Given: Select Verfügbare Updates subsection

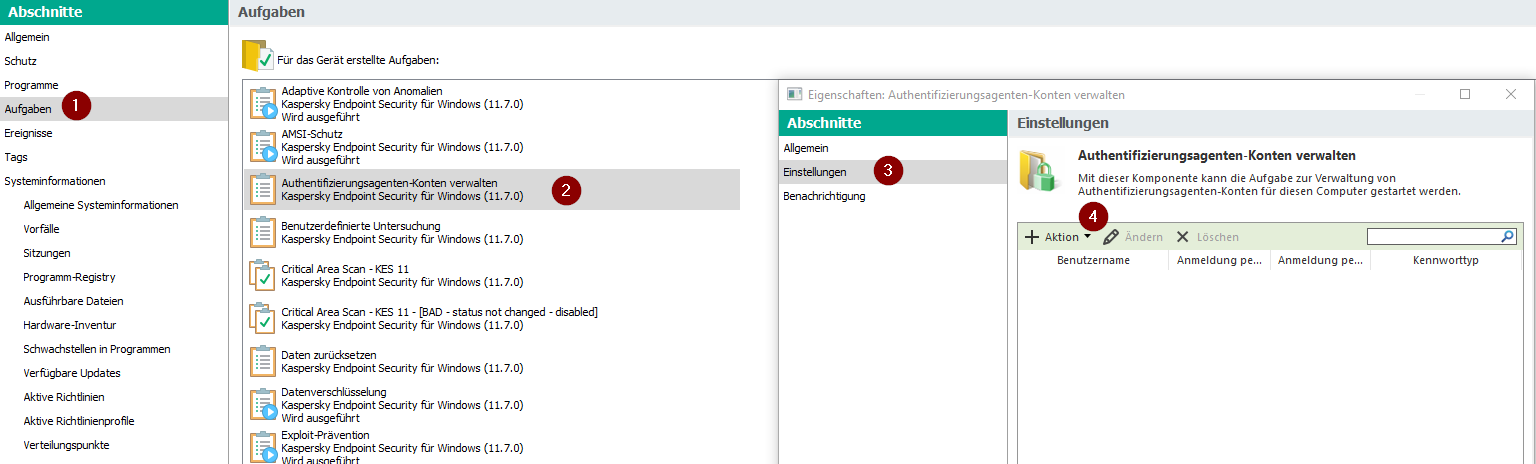Looking at the screenshot, I should [72, 373].
